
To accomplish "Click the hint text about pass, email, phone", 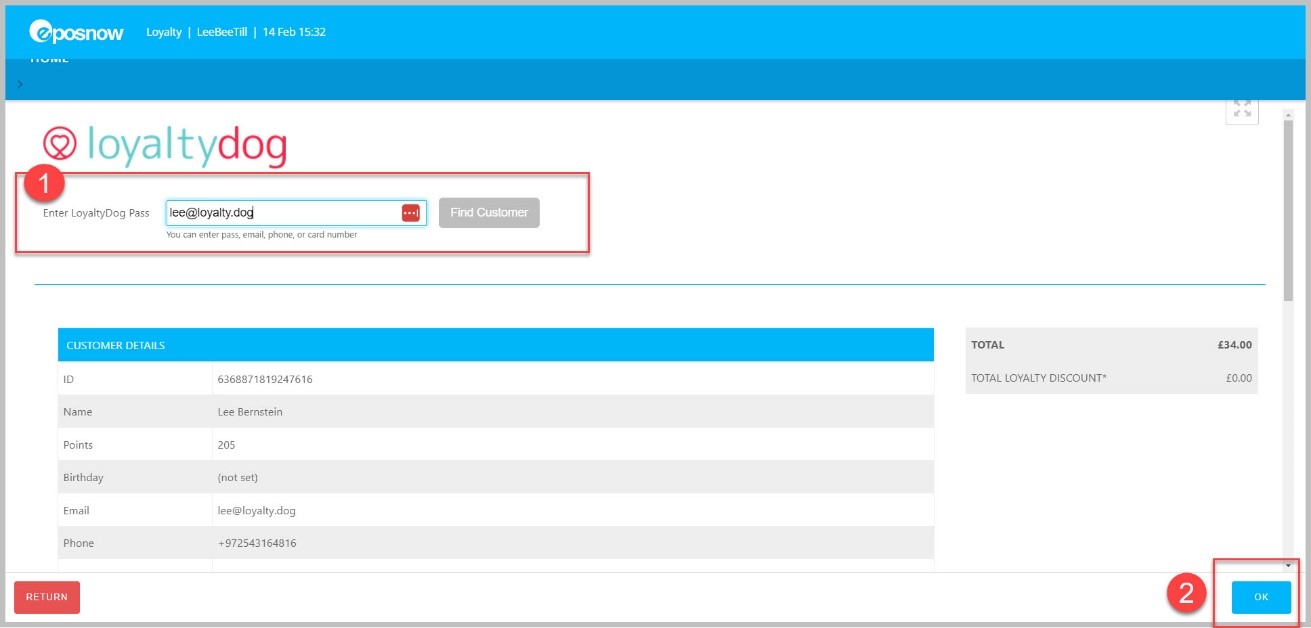I will (262, 235).
